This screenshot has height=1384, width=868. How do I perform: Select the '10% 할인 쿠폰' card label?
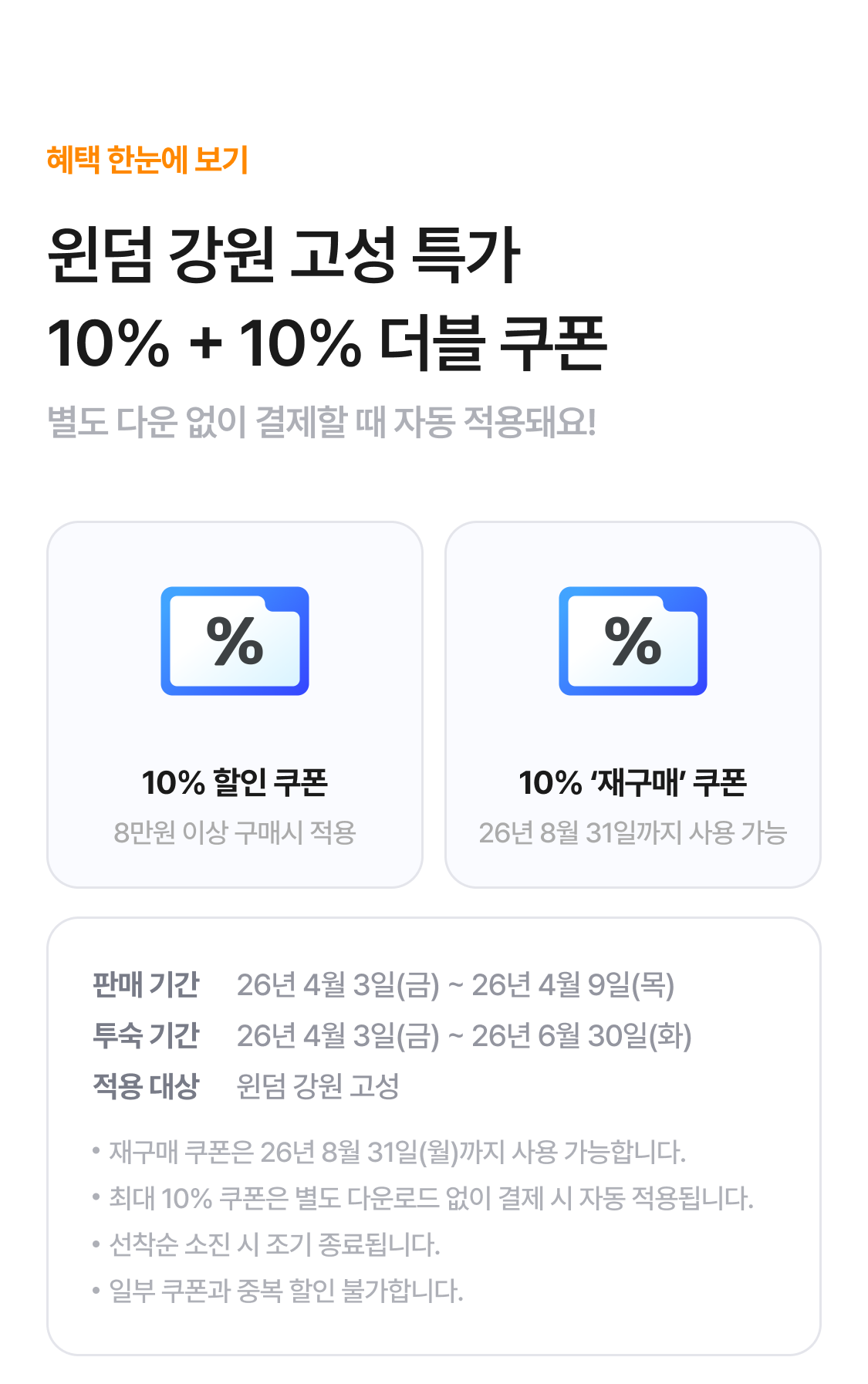click(235, 782)
